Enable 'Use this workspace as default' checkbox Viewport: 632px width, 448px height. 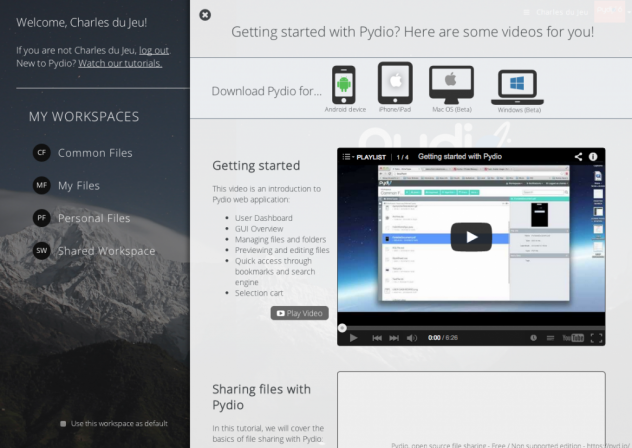coord(63,423)
